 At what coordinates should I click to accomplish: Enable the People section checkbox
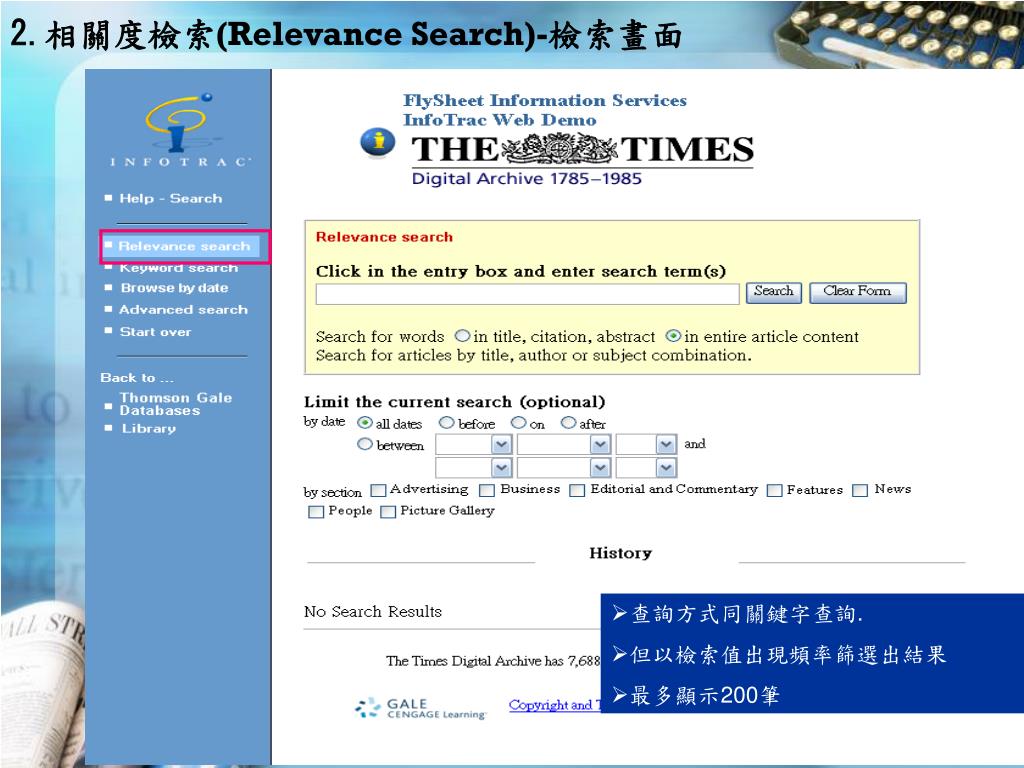tap(315, 511)
